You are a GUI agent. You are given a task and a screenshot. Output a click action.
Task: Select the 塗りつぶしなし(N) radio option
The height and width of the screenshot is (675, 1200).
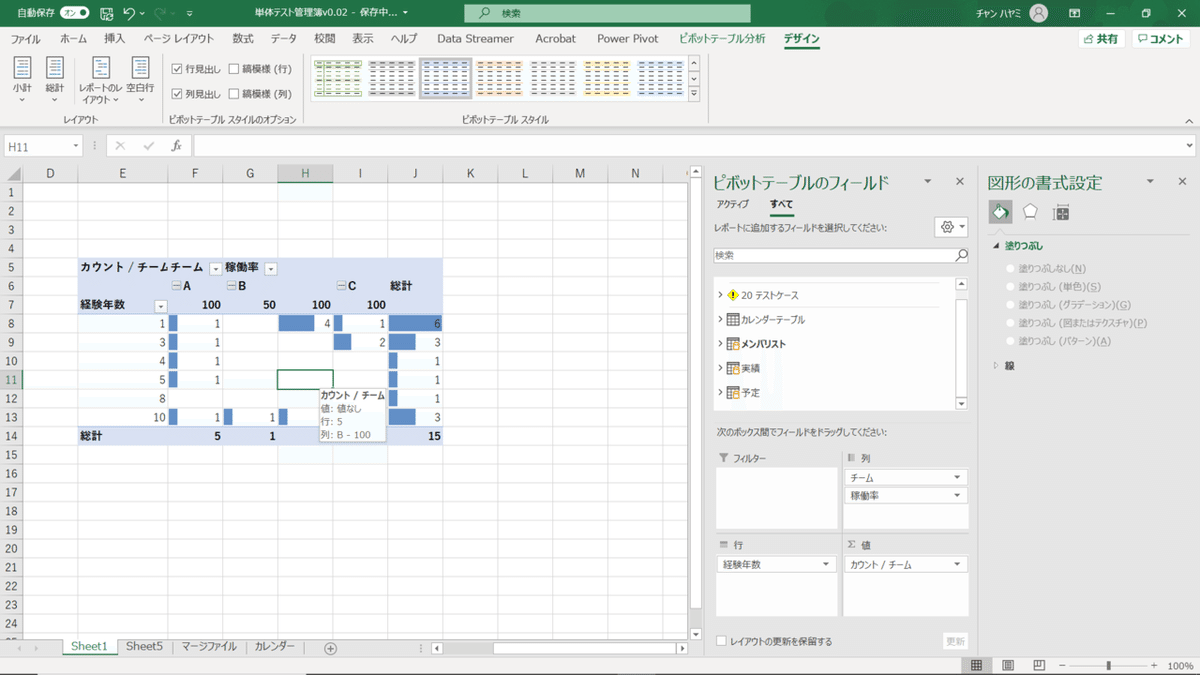1010,269
